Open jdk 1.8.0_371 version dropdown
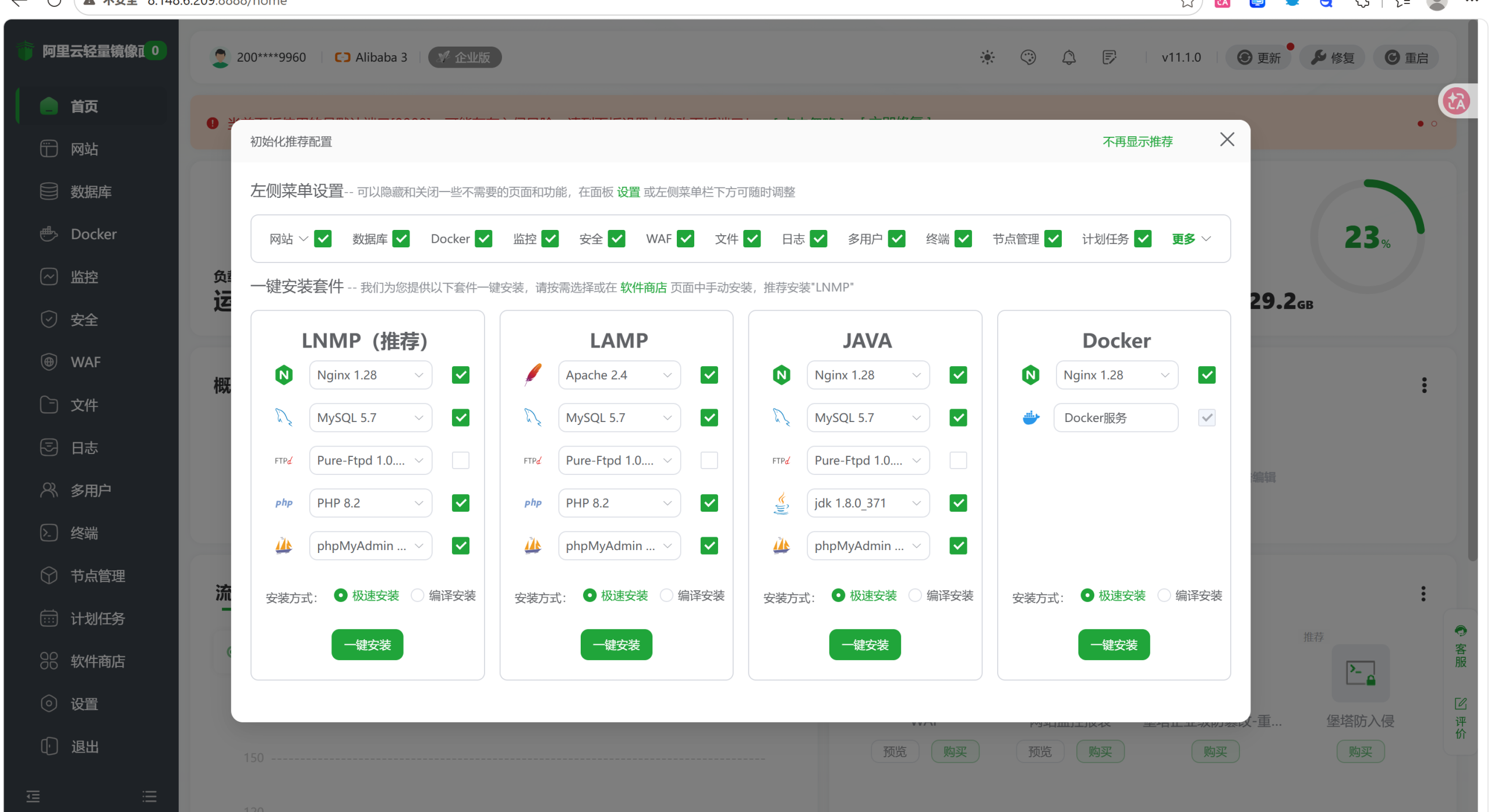The height and width of the screenshot is (812, 1491). pos(868,503)
